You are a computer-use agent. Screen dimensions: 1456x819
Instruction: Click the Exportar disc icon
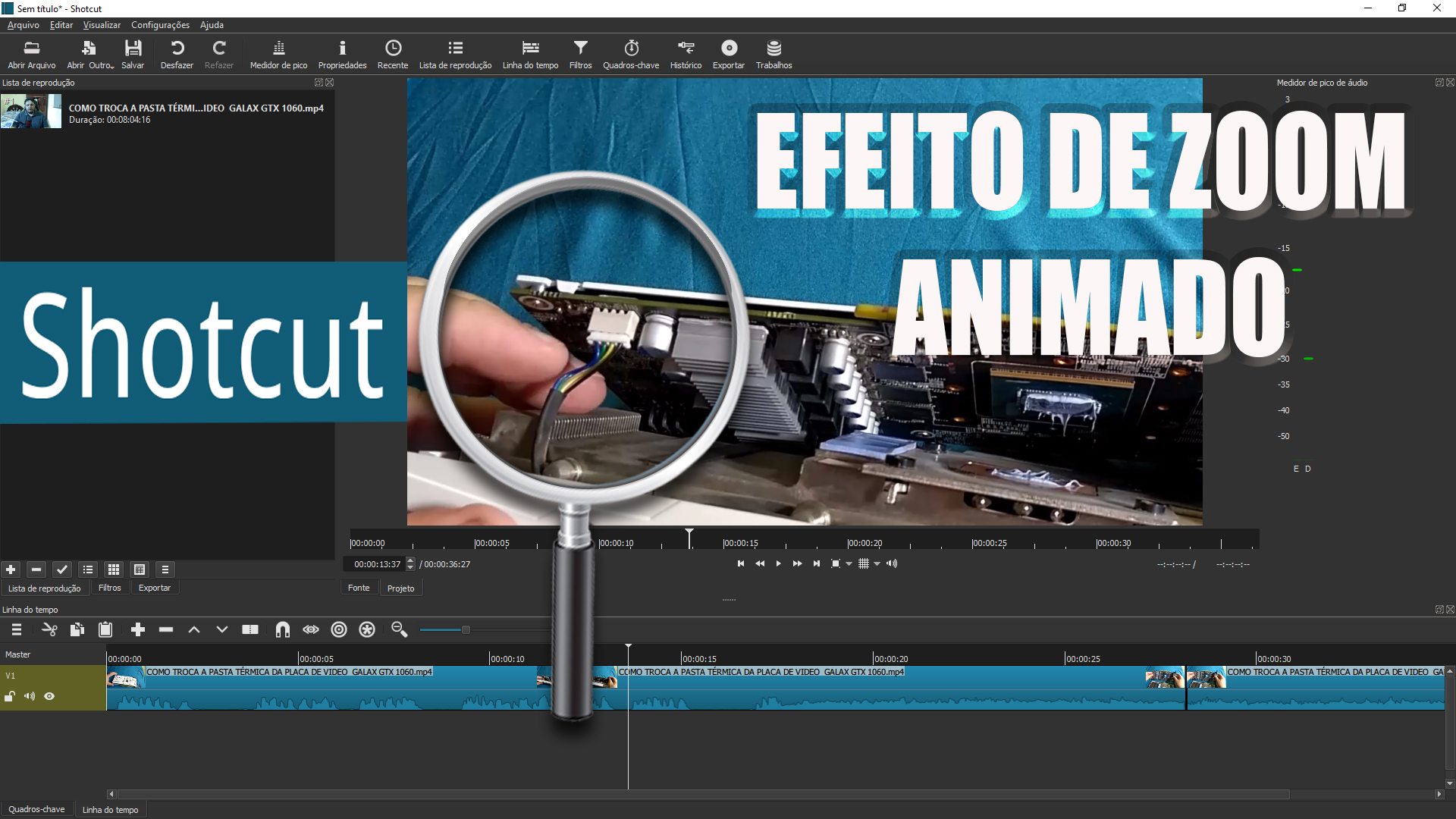[728, 49]
